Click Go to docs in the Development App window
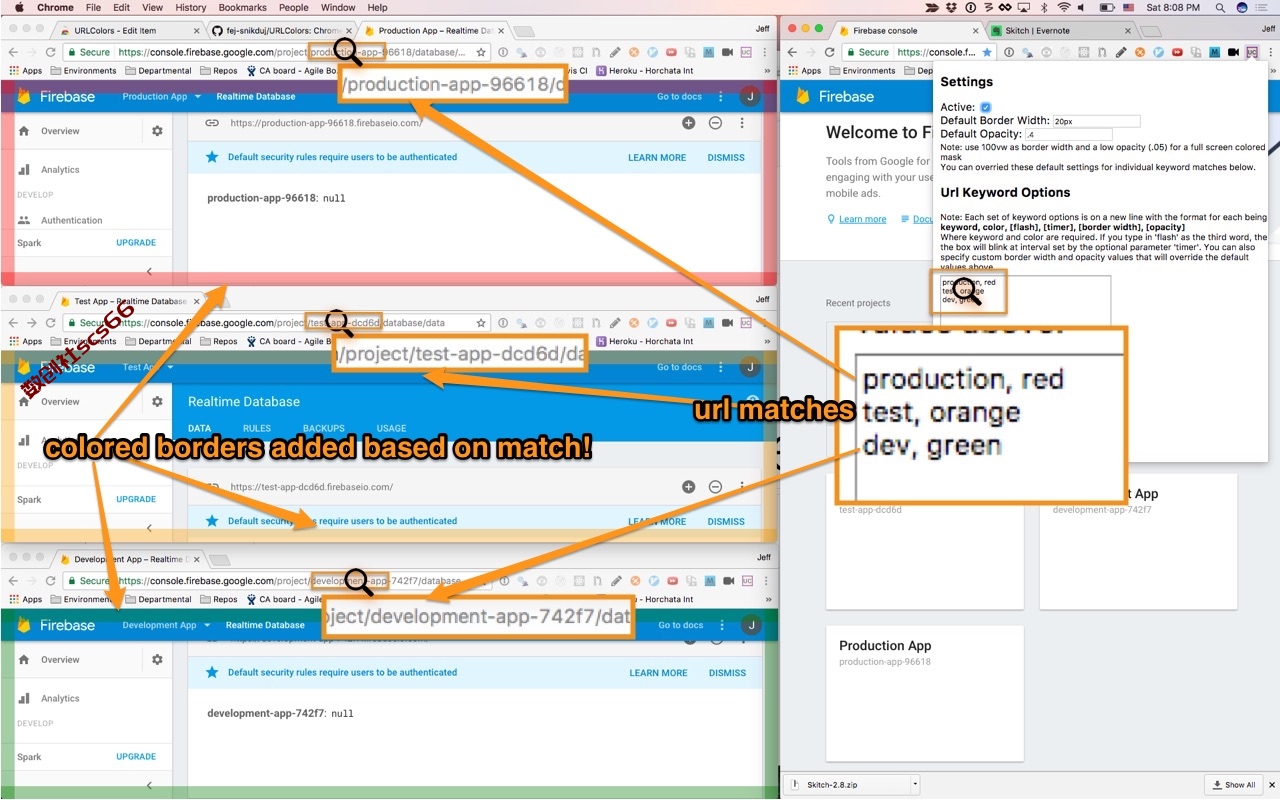The width and height of the screenshot is (1280, 800). pyautogui.click(x=681, y=625)
